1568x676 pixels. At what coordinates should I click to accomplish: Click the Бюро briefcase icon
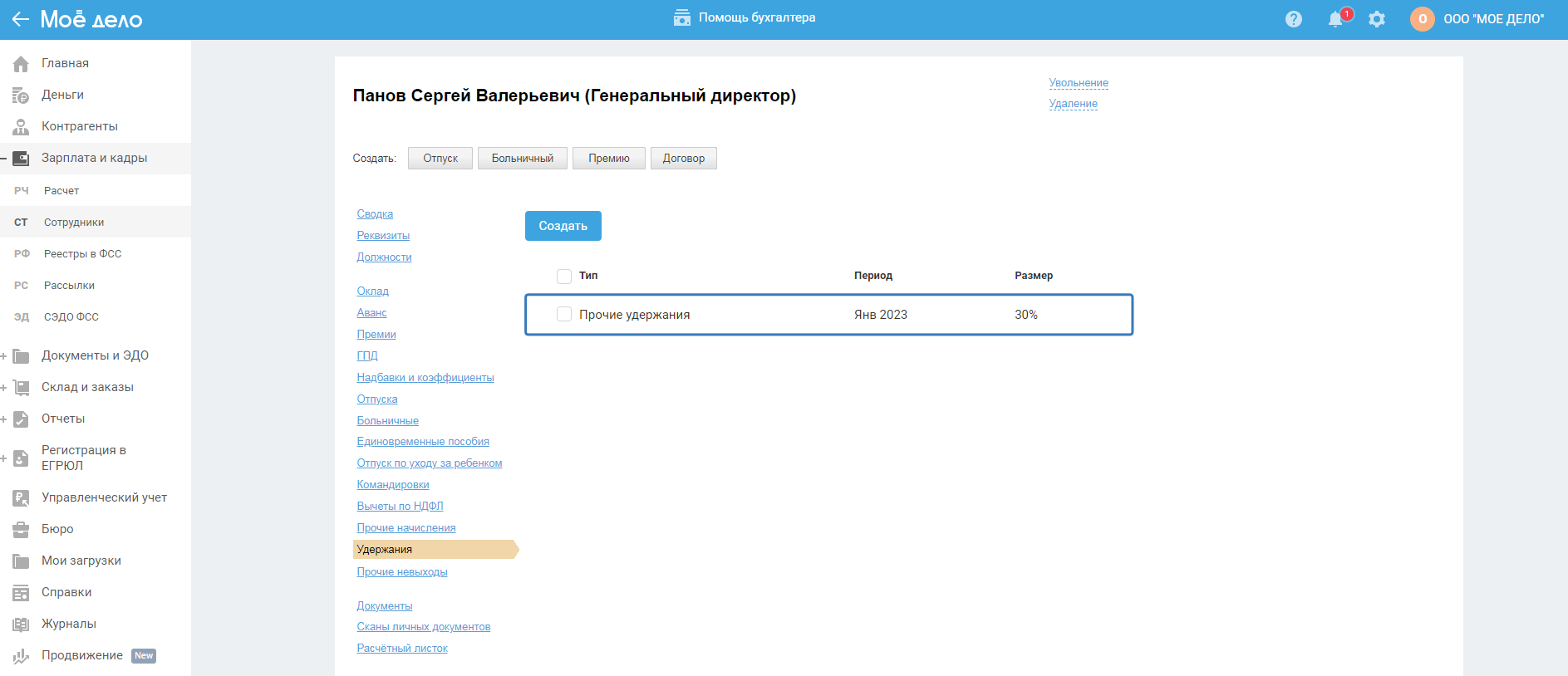pos(21,529)
